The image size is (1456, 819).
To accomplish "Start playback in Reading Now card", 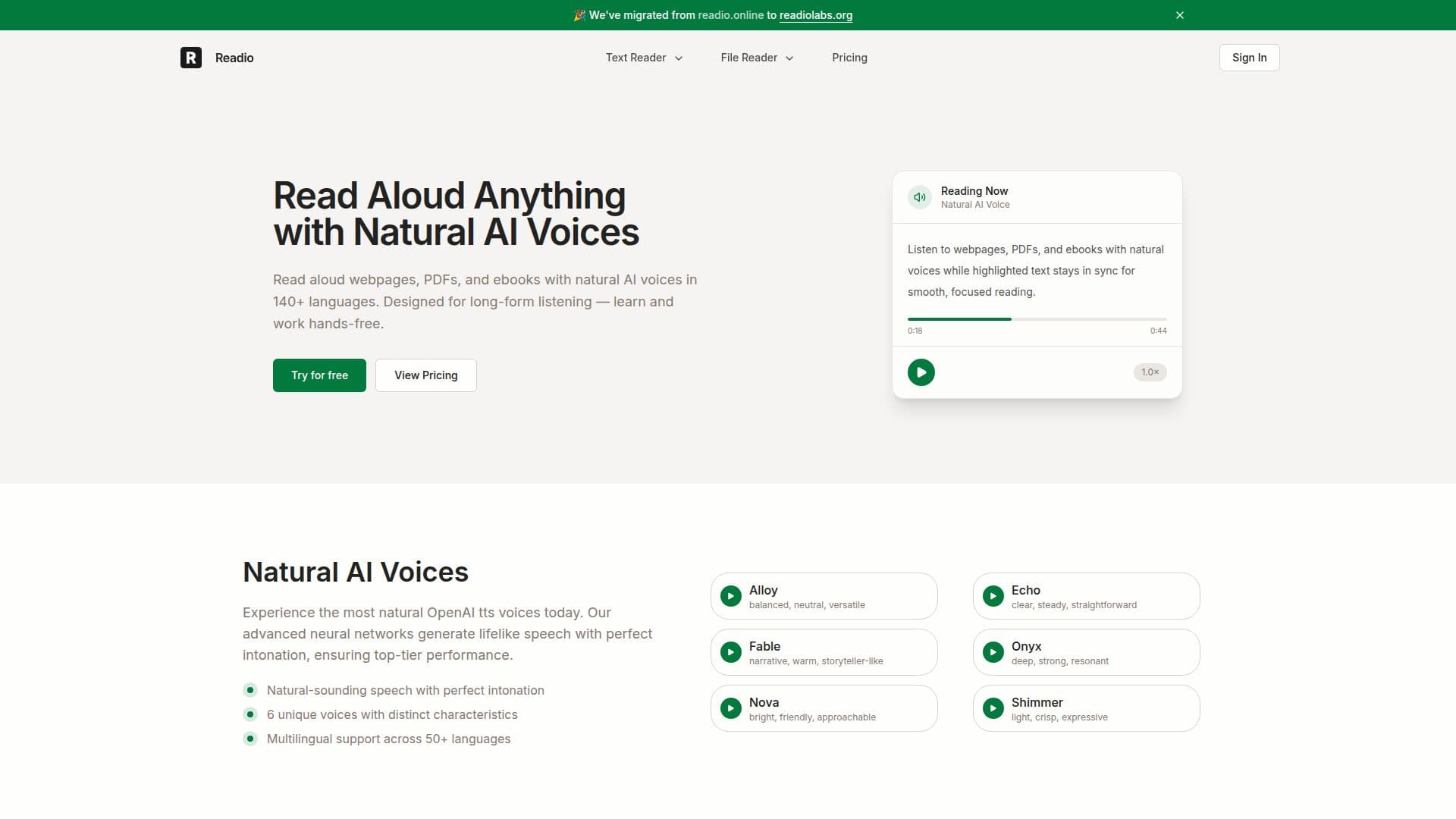I will (921, 372).
